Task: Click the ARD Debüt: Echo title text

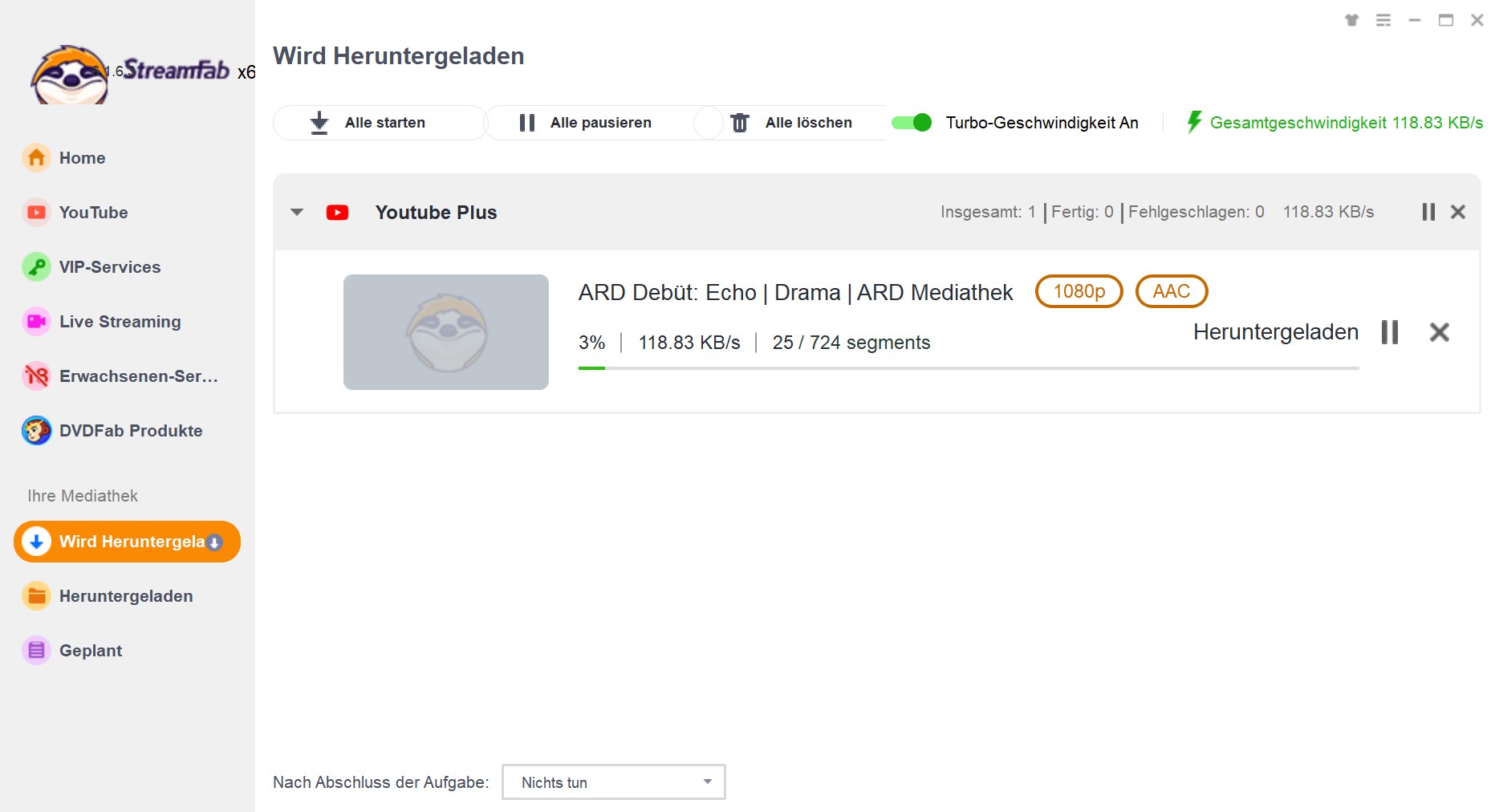Action: (x=795, y=293)
